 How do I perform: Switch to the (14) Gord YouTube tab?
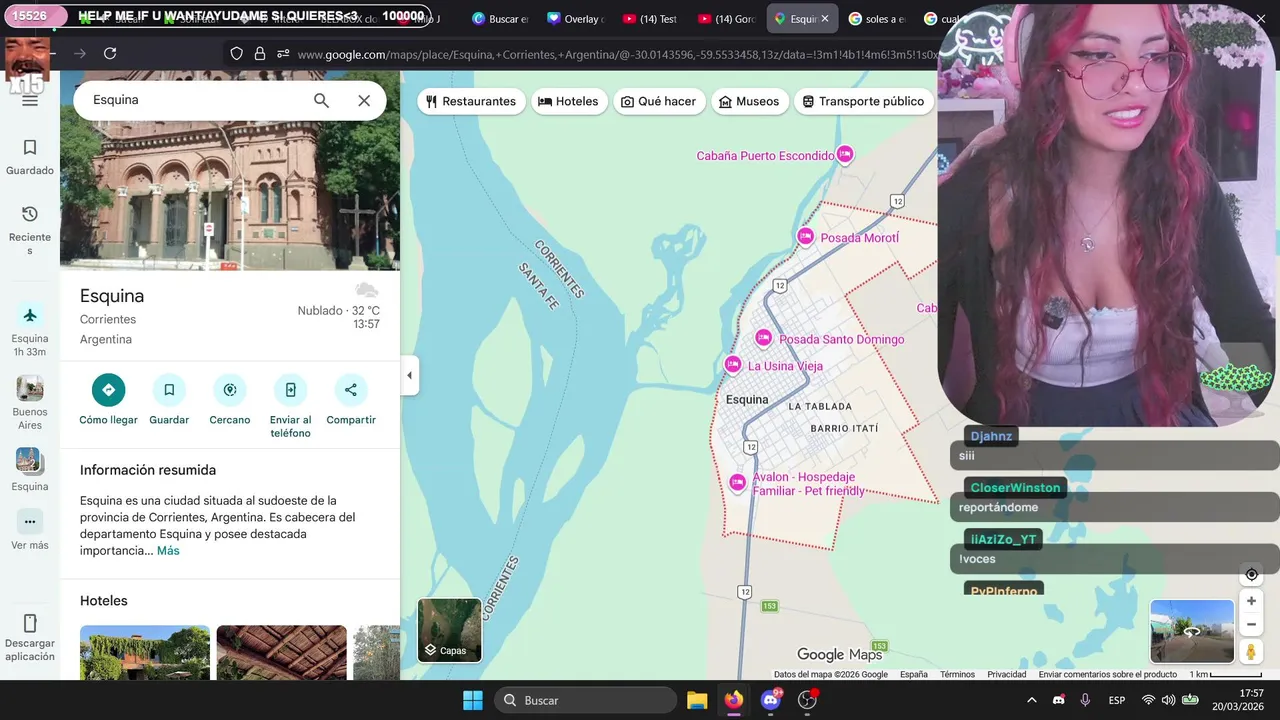(727, 19)
